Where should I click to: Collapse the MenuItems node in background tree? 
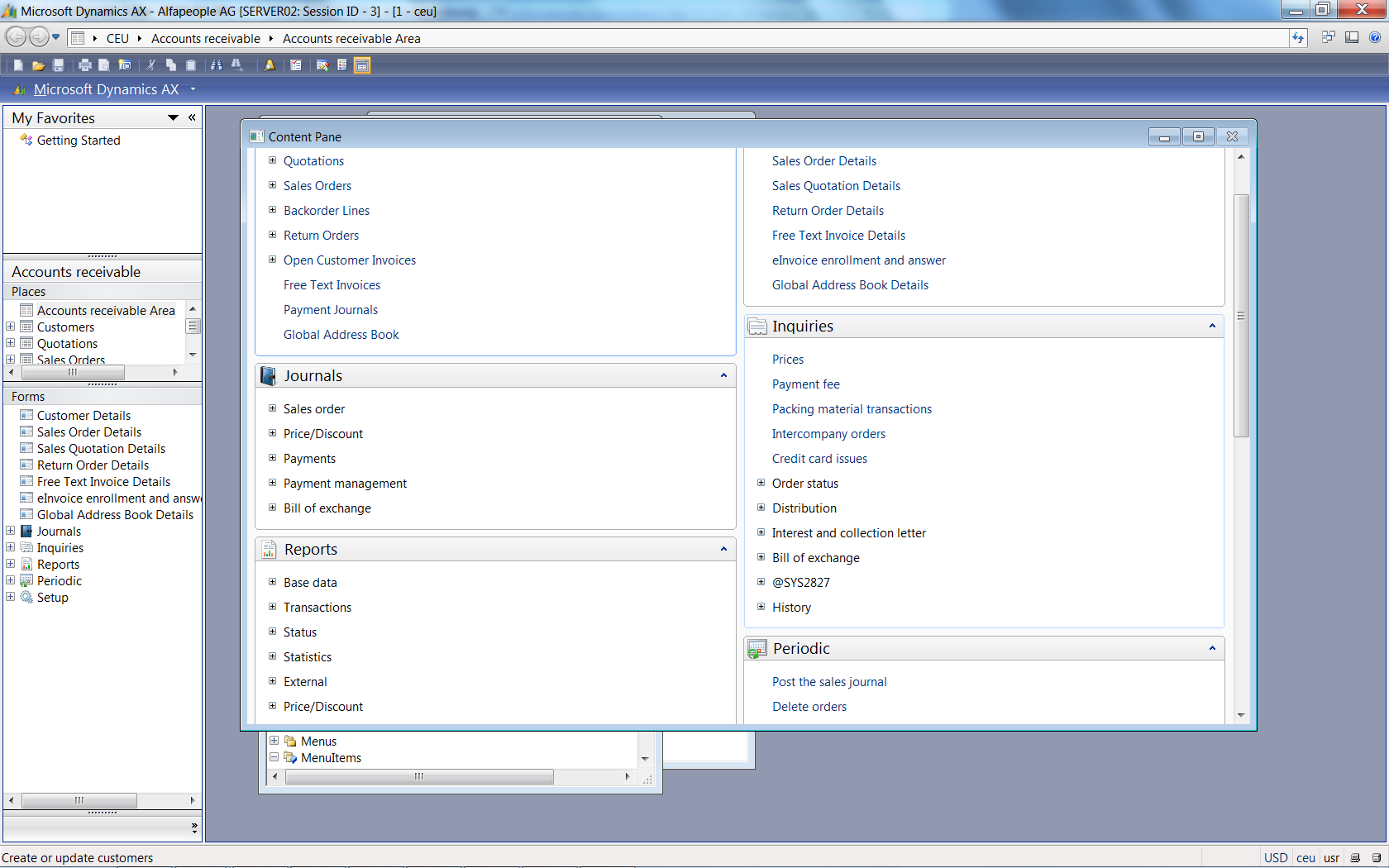click(x=274, y=757)
